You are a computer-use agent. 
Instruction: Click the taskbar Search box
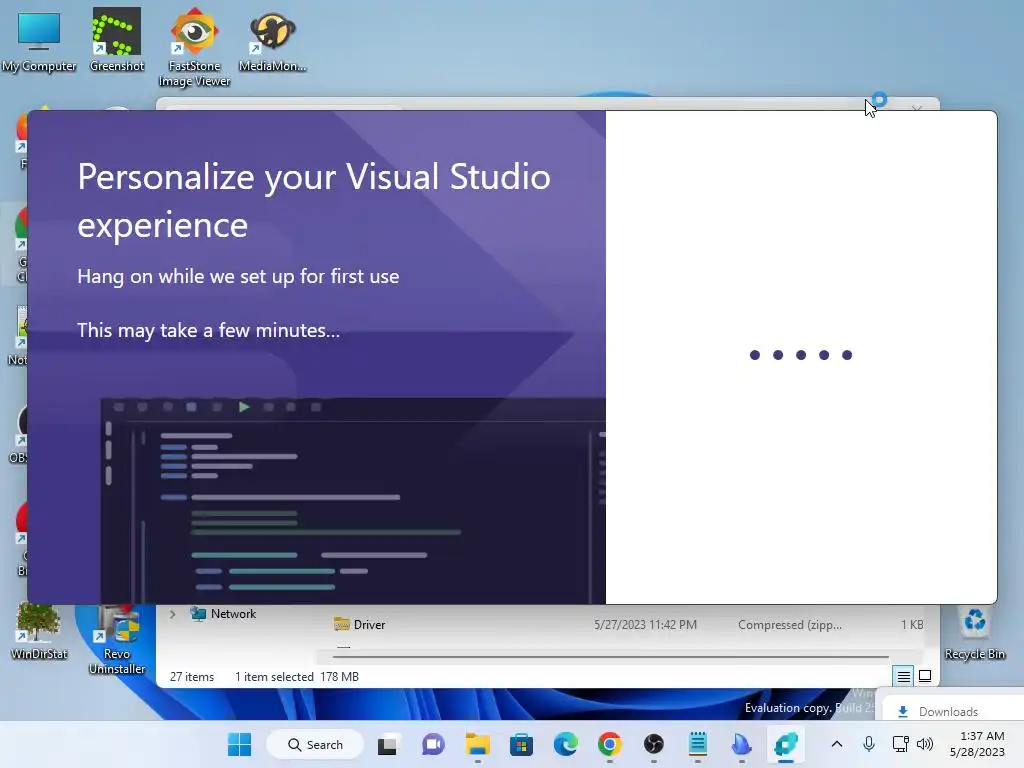pos(315,744)
